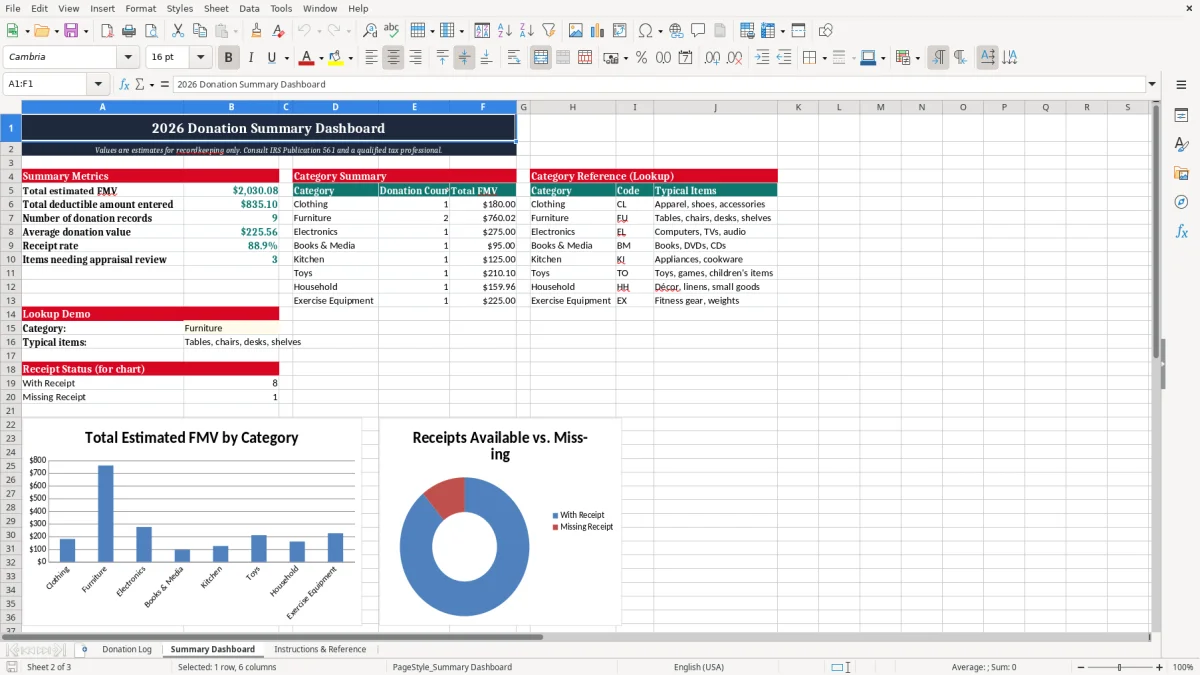Click the Copy icon

199,31
